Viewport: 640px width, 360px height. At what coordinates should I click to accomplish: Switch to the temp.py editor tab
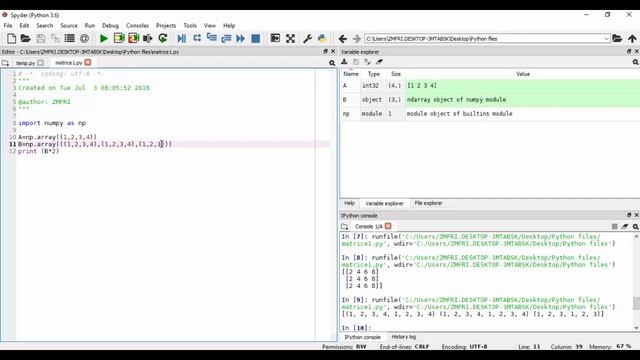click(25, 63)
